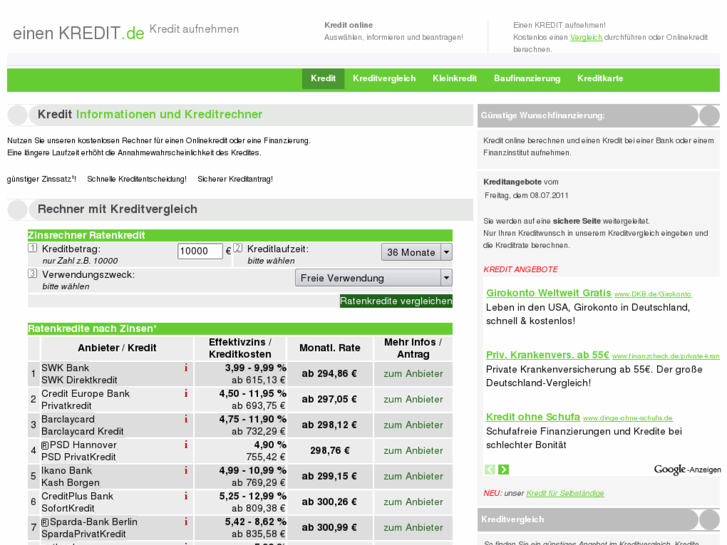The height and width of the screenshot is (545, 727).
Task: Click zum Anbieter for Barclaycard
Action: pos(413,424)
